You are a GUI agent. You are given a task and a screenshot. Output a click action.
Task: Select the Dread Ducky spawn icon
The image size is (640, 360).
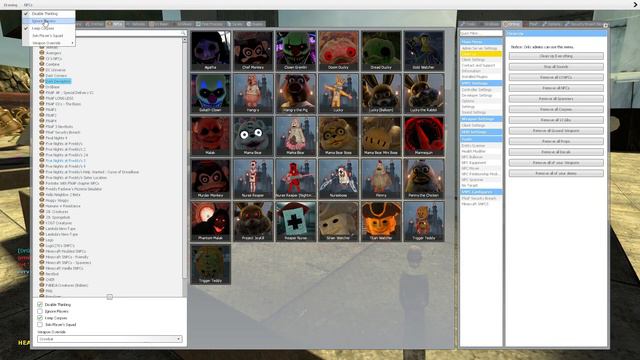point(381,51)
